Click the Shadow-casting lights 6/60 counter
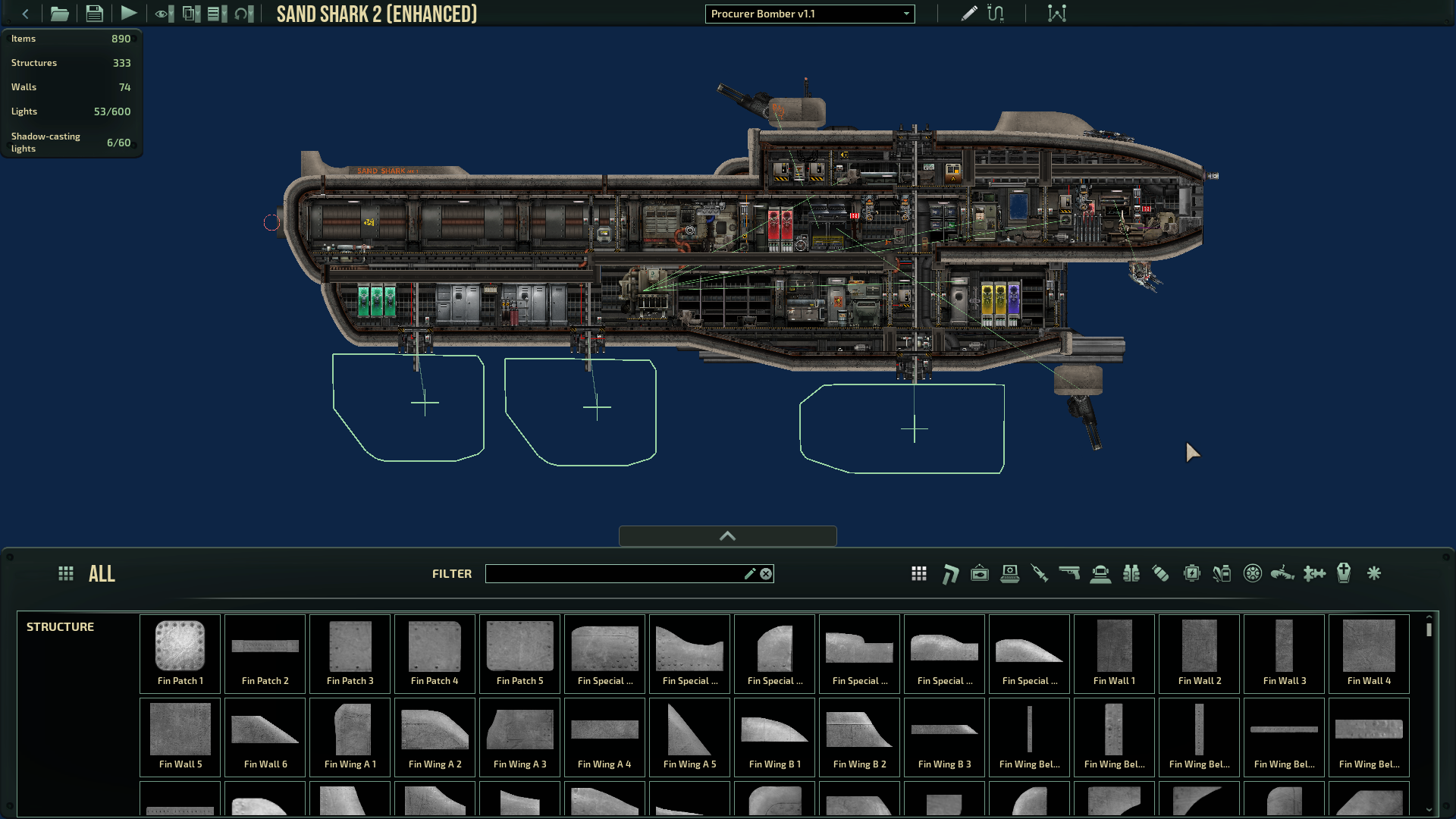 pyautogui.click(x=71, y=143)
